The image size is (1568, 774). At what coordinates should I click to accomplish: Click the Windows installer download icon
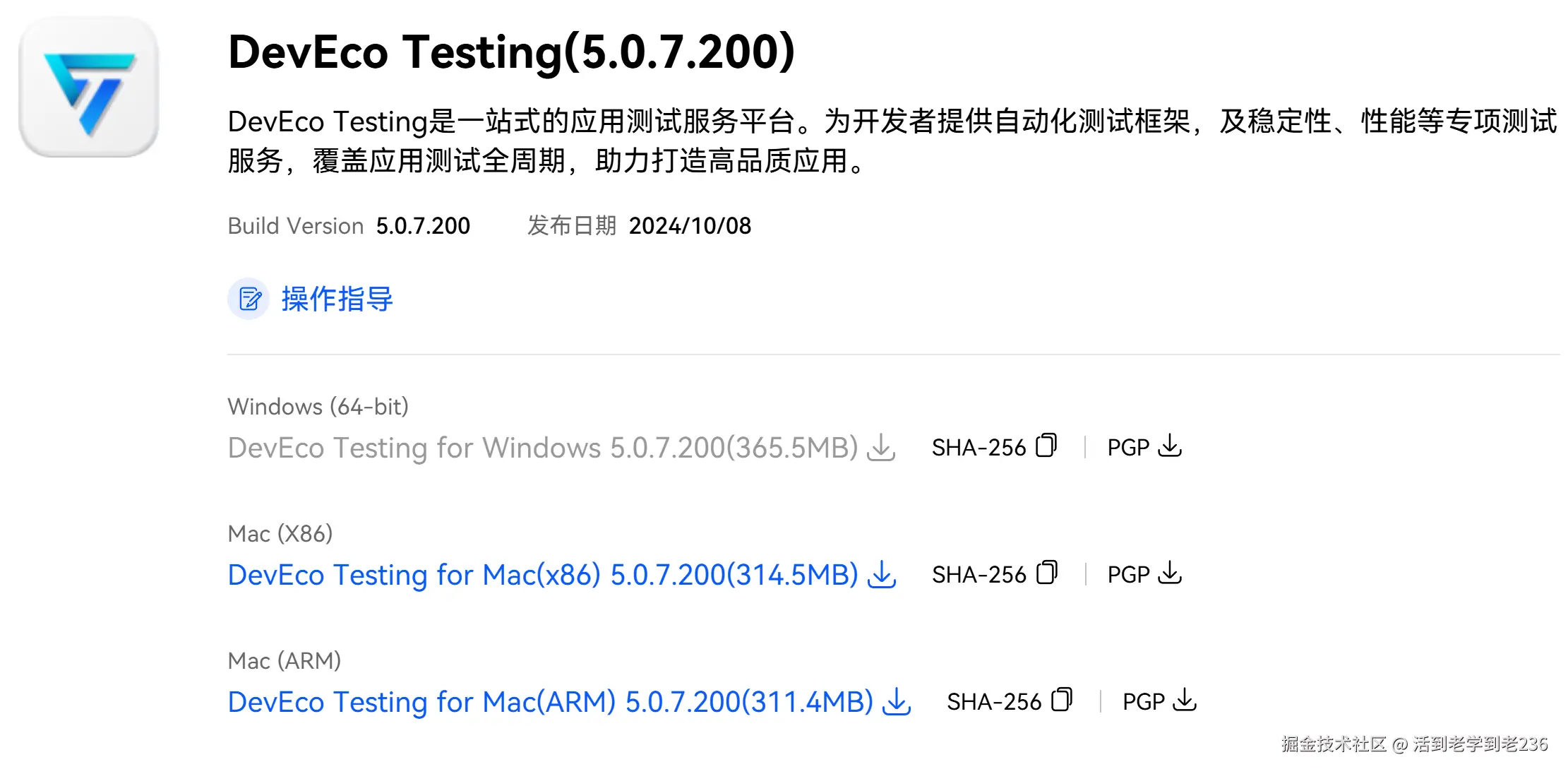coord(881,448)
